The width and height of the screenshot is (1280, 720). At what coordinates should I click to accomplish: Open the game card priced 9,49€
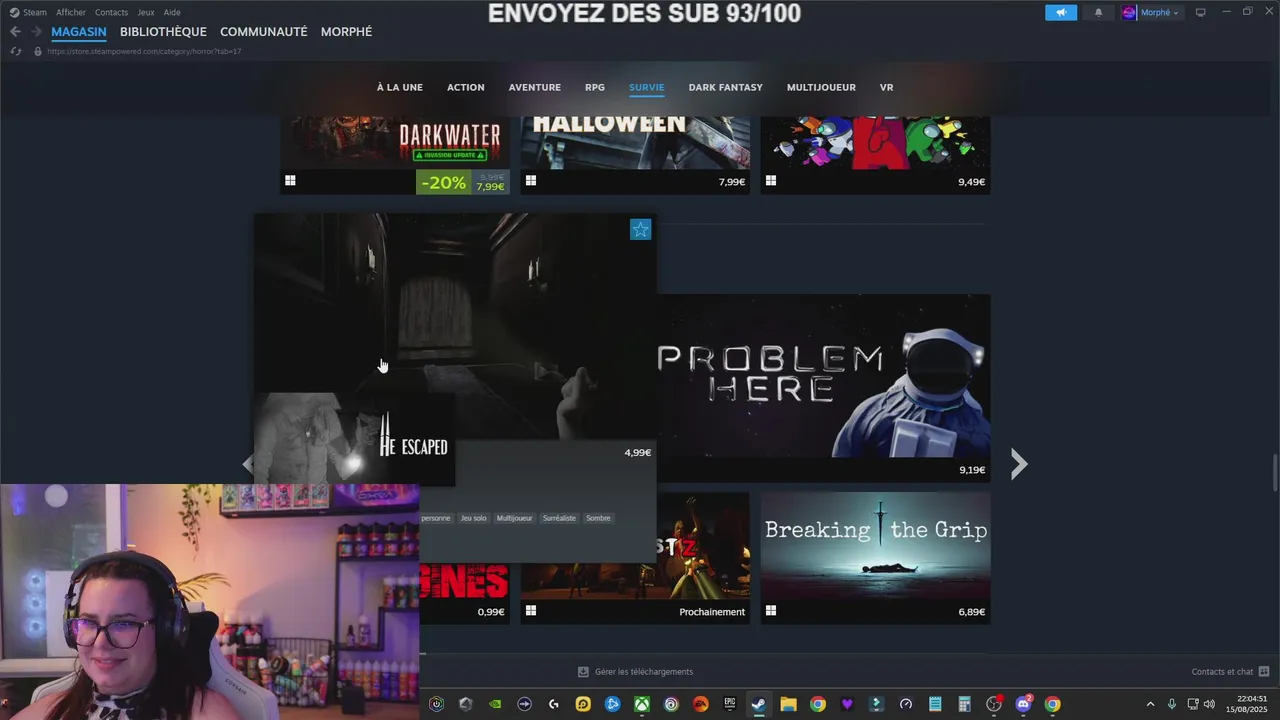tap(876, 155)
